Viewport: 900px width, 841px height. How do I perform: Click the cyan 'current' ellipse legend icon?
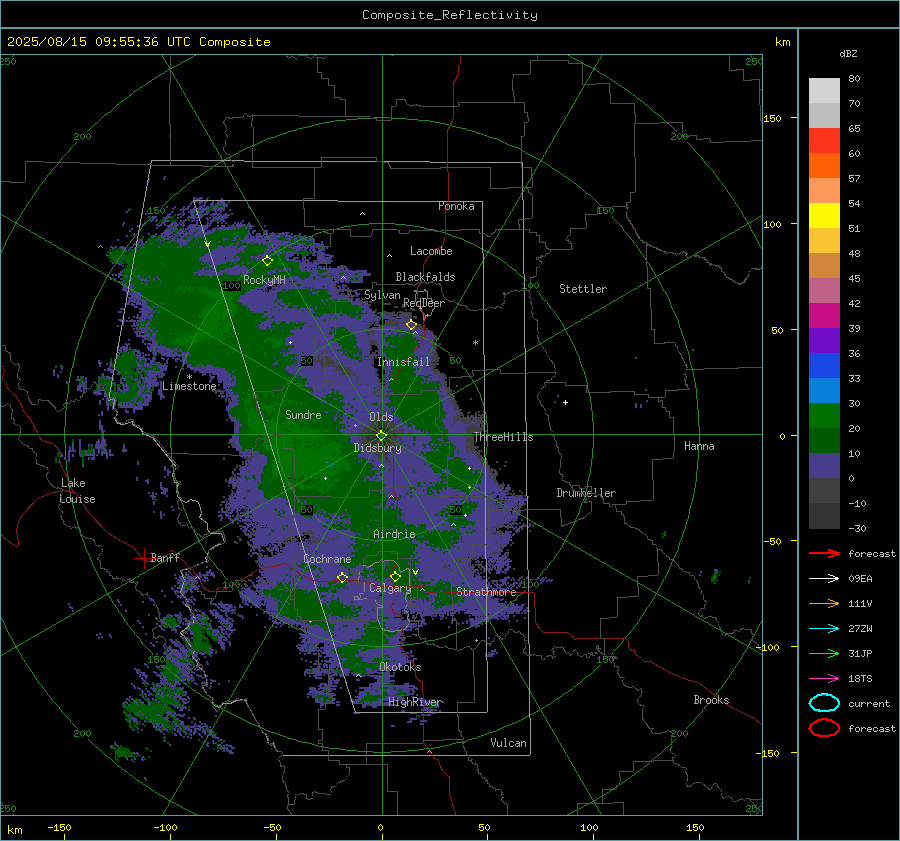(824, 703)
